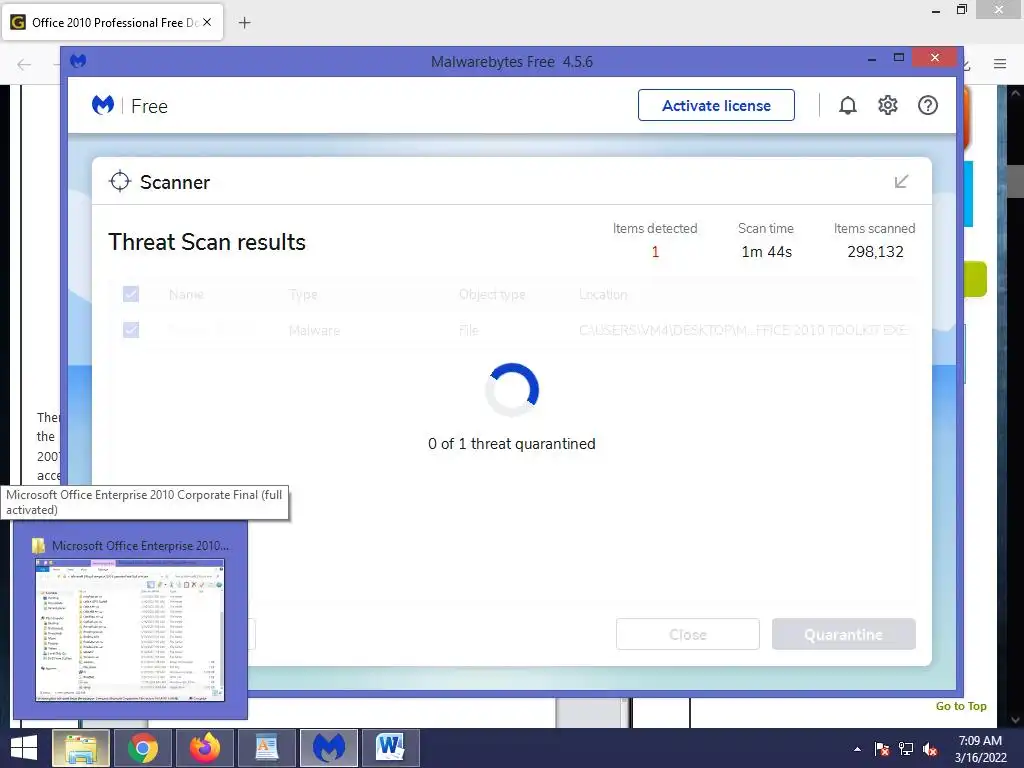The height and width of the screenshot is (768, 1024).
Task: Open the Windows Start menu
Action: (24, 748)
